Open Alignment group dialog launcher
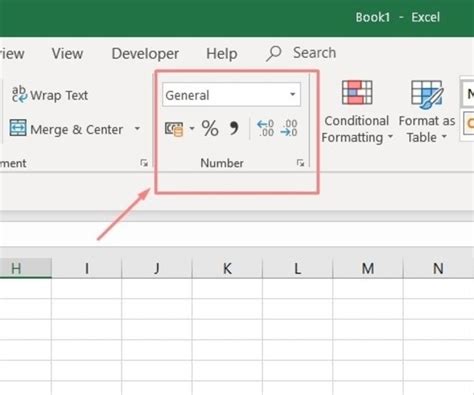This screenshot has height=395, width=474. [144, 163]
